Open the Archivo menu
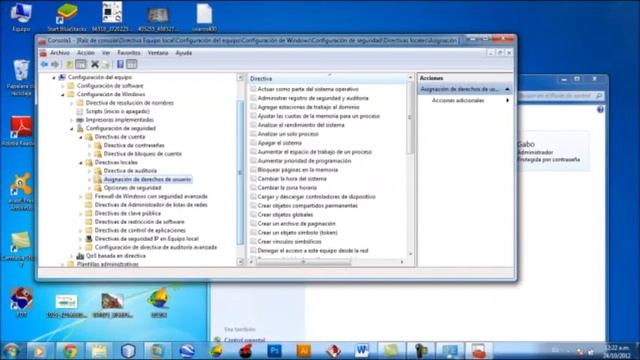This screenshot has height=360, width=640. [x=60, y=53]
